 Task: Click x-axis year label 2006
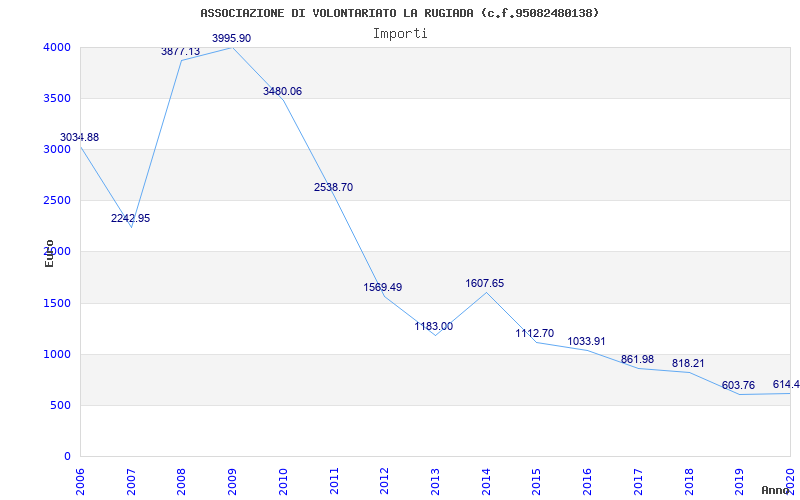tap(80, 481)
